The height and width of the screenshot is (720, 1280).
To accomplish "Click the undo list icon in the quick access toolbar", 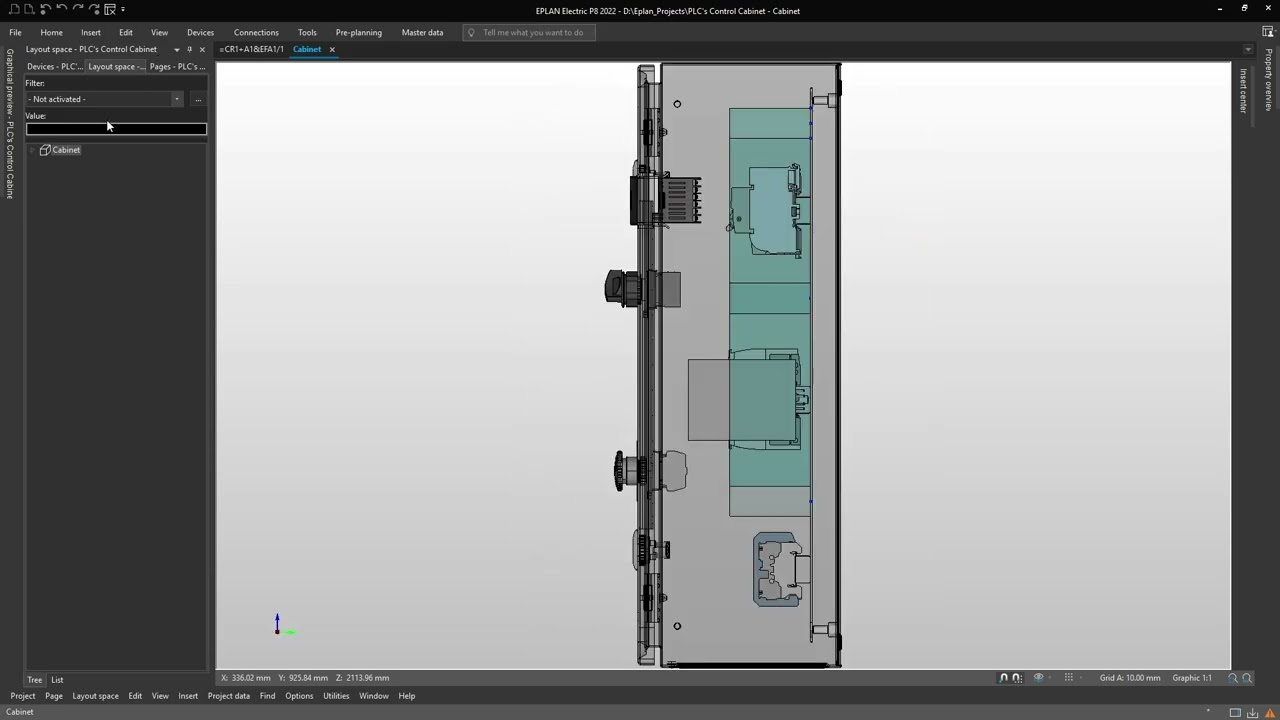I will tap(45, 9).
